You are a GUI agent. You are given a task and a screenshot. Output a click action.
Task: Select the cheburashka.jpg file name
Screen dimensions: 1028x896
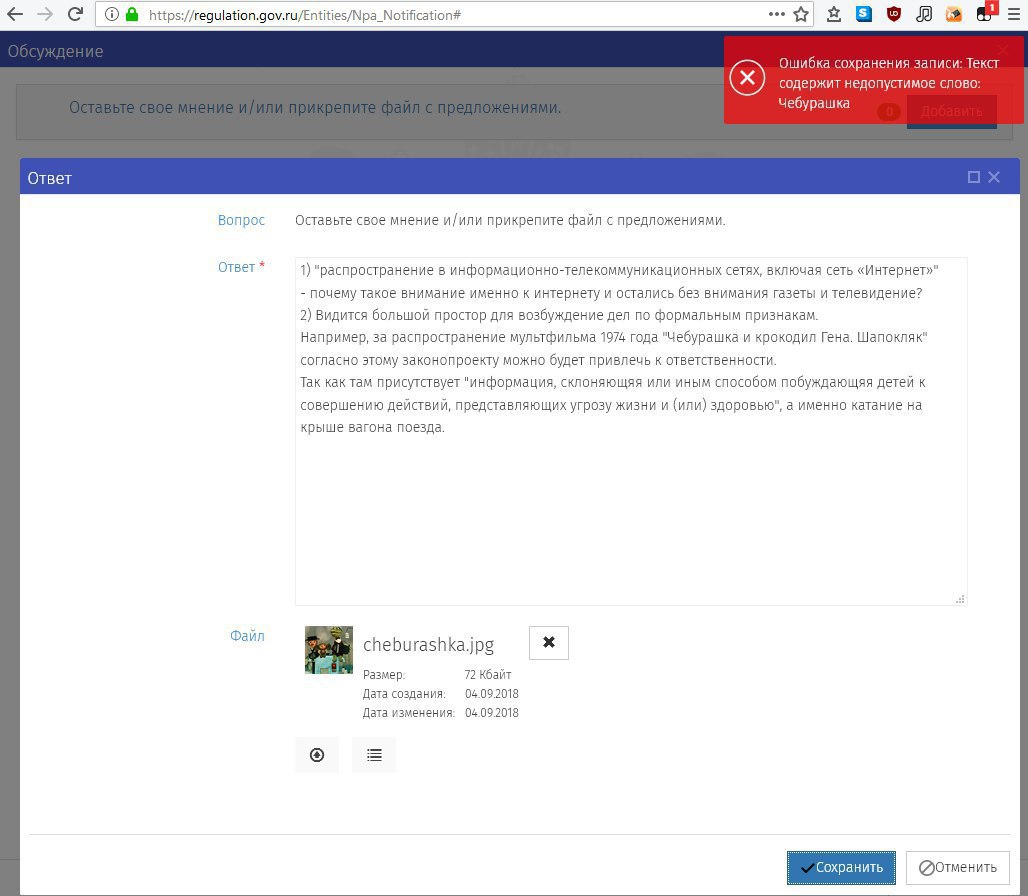[x=428, y=645]
